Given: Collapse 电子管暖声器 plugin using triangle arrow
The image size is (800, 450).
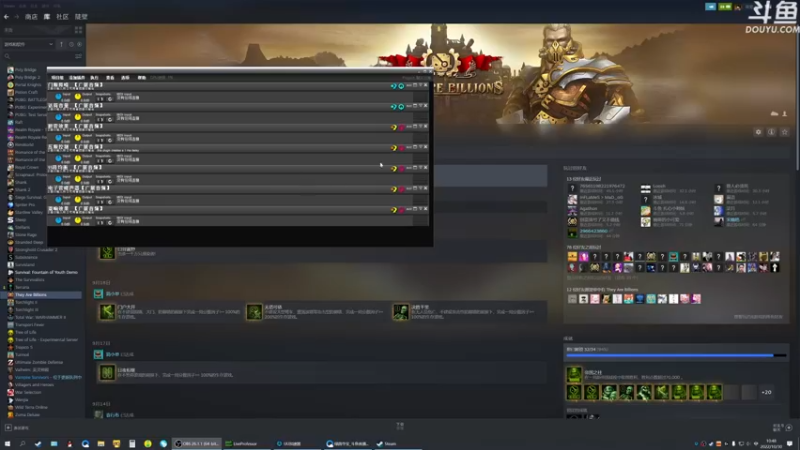Looking at the screenshot, I should pos(420,188).
